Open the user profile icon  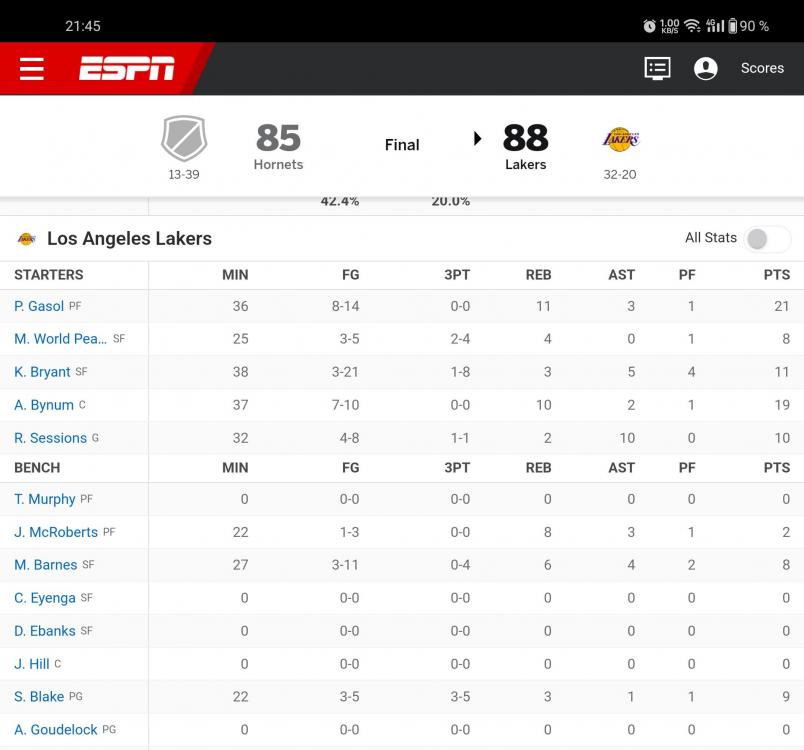tap(706, 68)
